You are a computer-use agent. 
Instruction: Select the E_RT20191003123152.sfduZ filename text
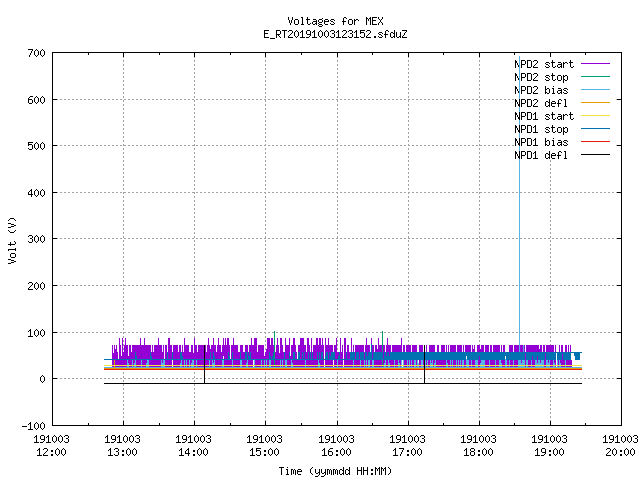335,34
